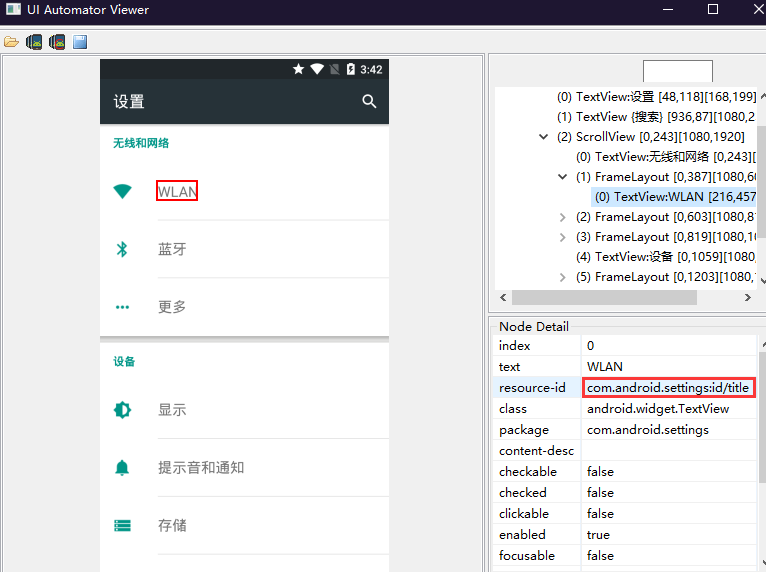Click the Node Detail vertical scrollbar thumb
The width and height of the screenshot is (766, 572).
[762, 416]
